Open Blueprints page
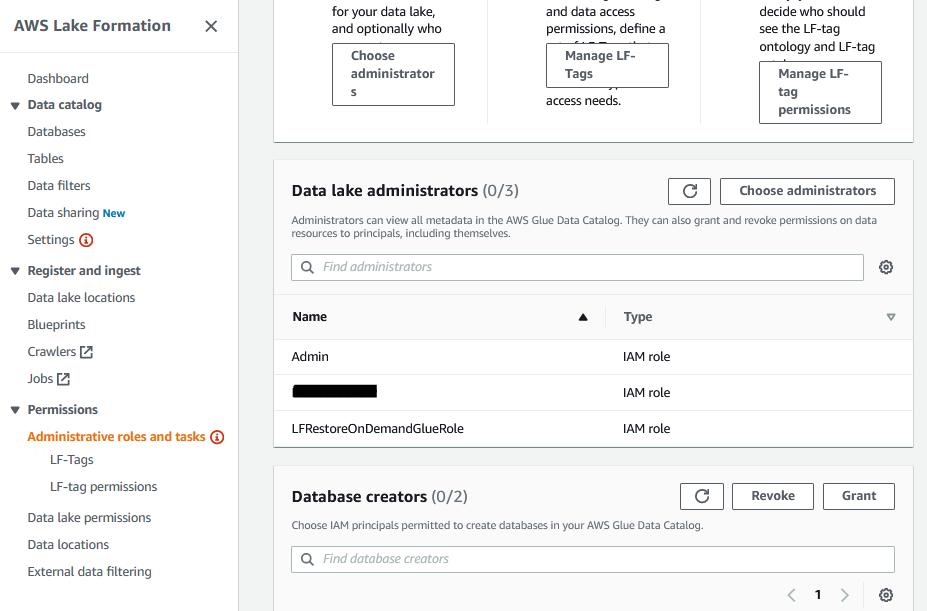The height and width of the screenshot is (611, 927). [x=56, y=325]
